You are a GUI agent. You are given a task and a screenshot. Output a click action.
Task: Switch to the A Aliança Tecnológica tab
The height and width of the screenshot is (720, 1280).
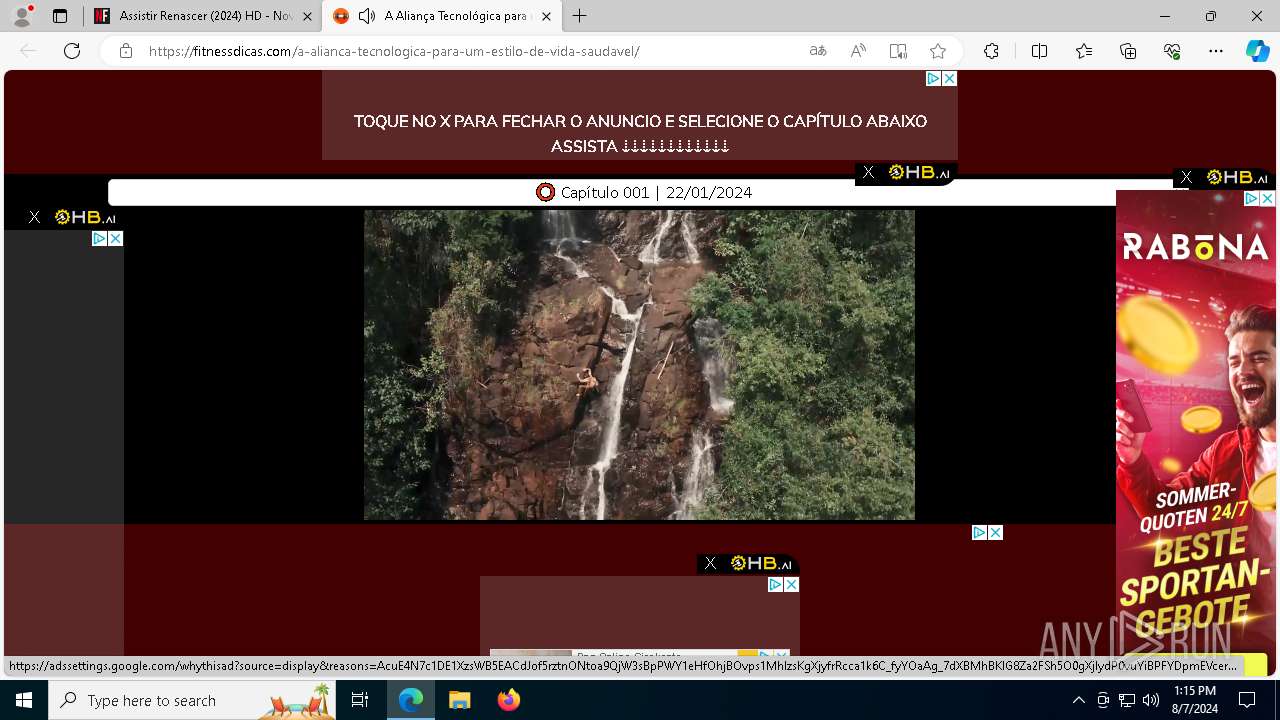click(x=441, y=16)
